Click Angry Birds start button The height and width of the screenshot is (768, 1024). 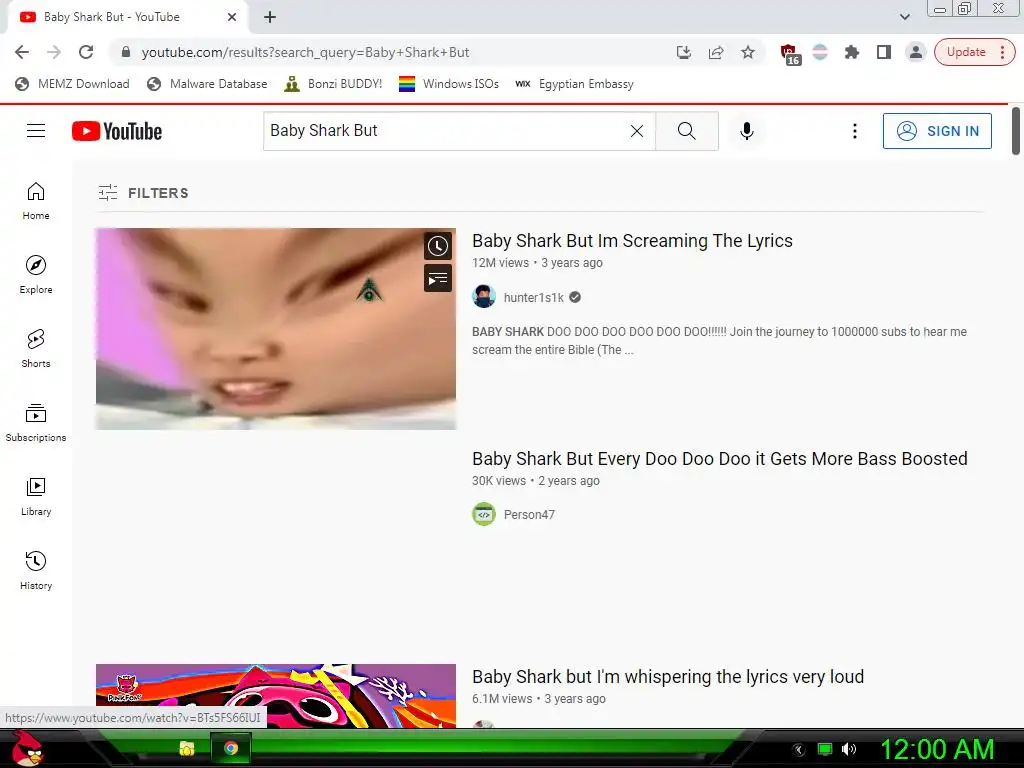coord(27,748)
